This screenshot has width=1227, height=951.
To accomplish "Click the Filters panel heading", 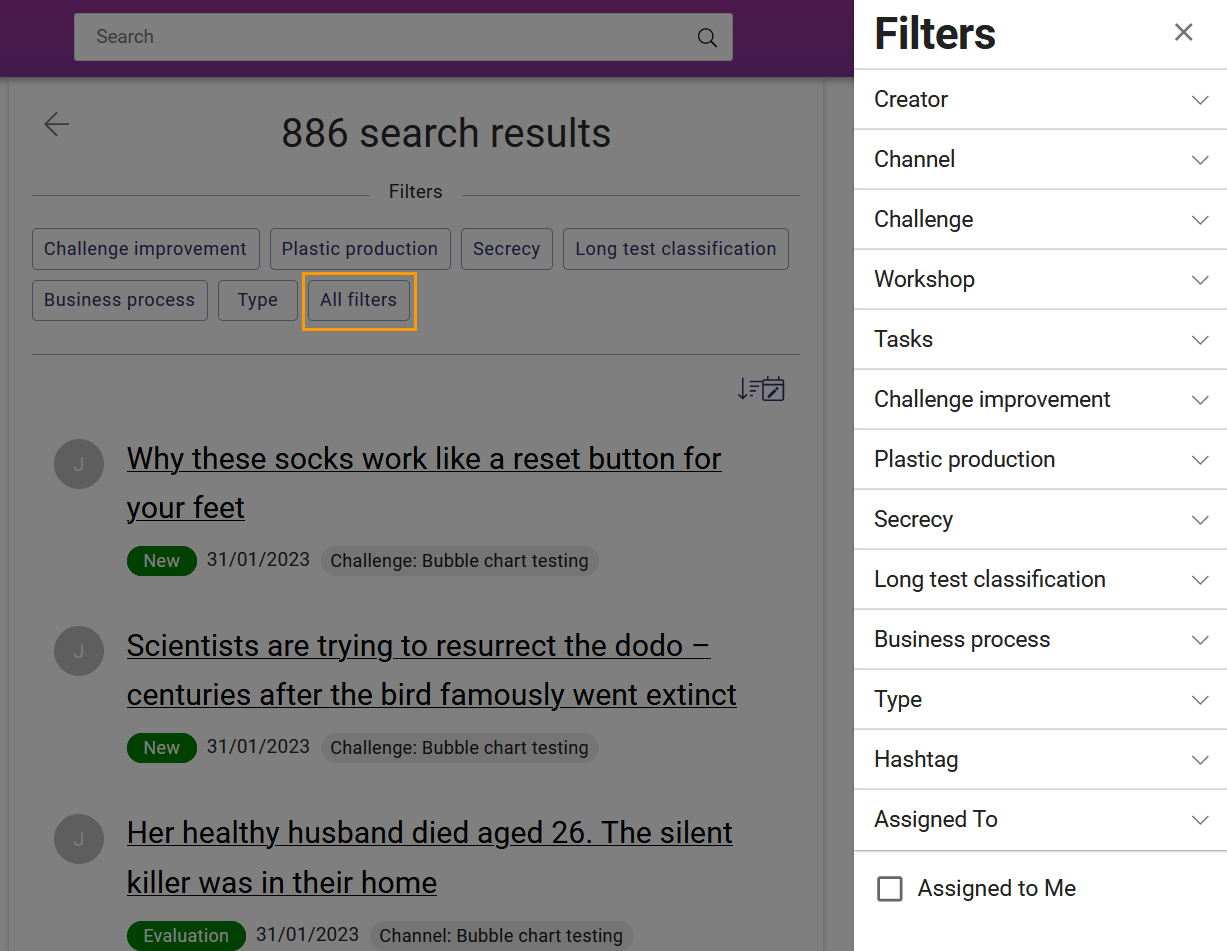I will pos(935,34).
